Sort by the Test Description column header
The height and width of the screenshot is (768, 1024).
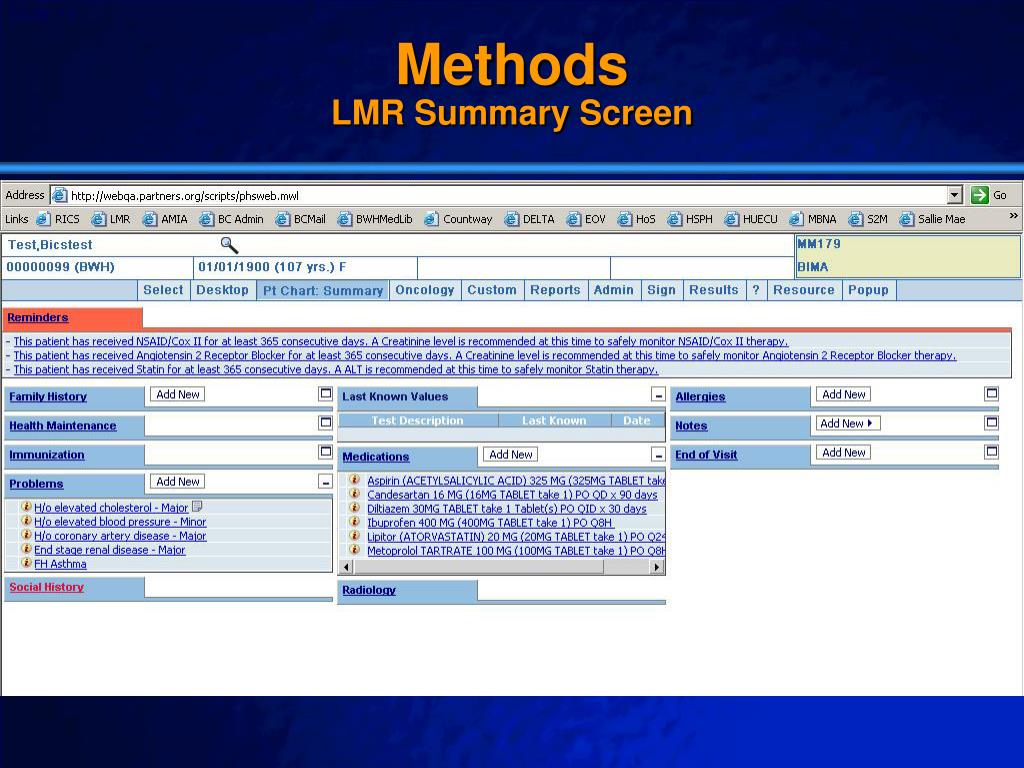pos(417,421)
